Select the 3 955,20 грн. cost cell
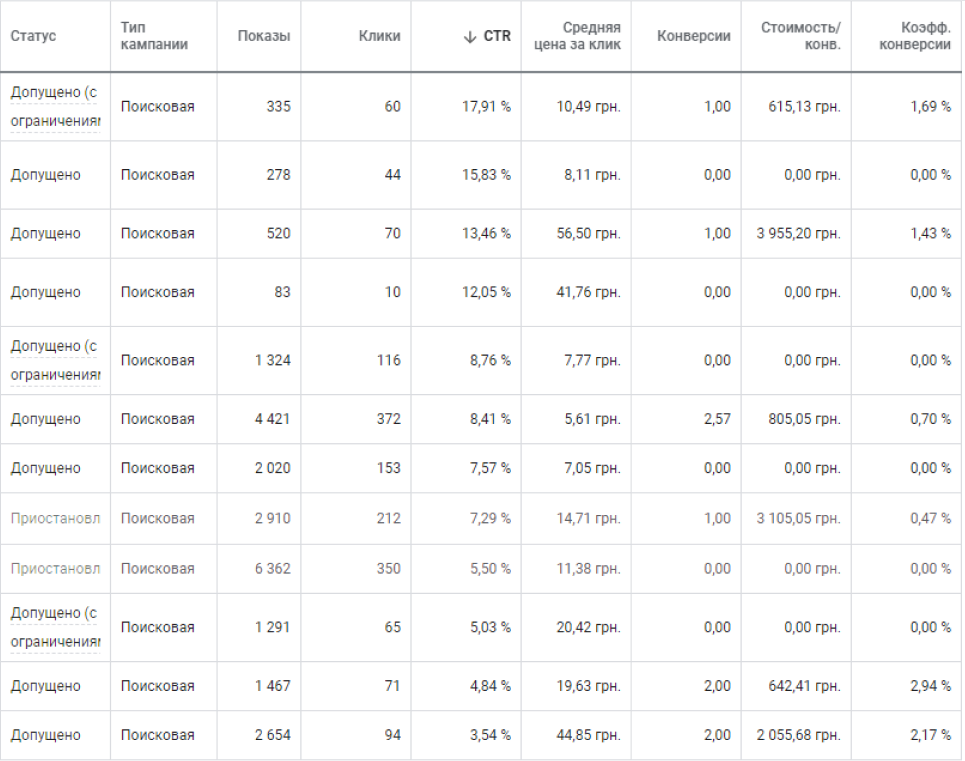This screenshot has height=761, width=965. pyautogui.click(x=798, y=234)
